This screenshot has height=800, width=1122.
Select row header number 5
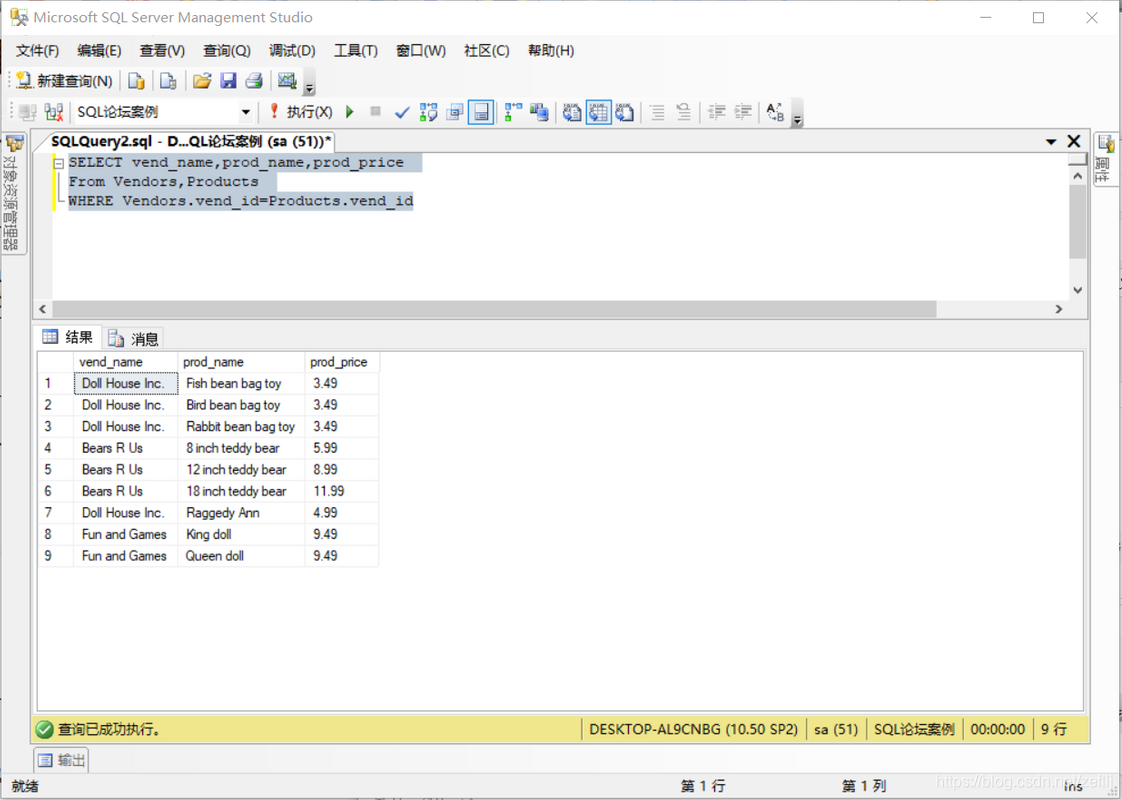tap(55, 470)
